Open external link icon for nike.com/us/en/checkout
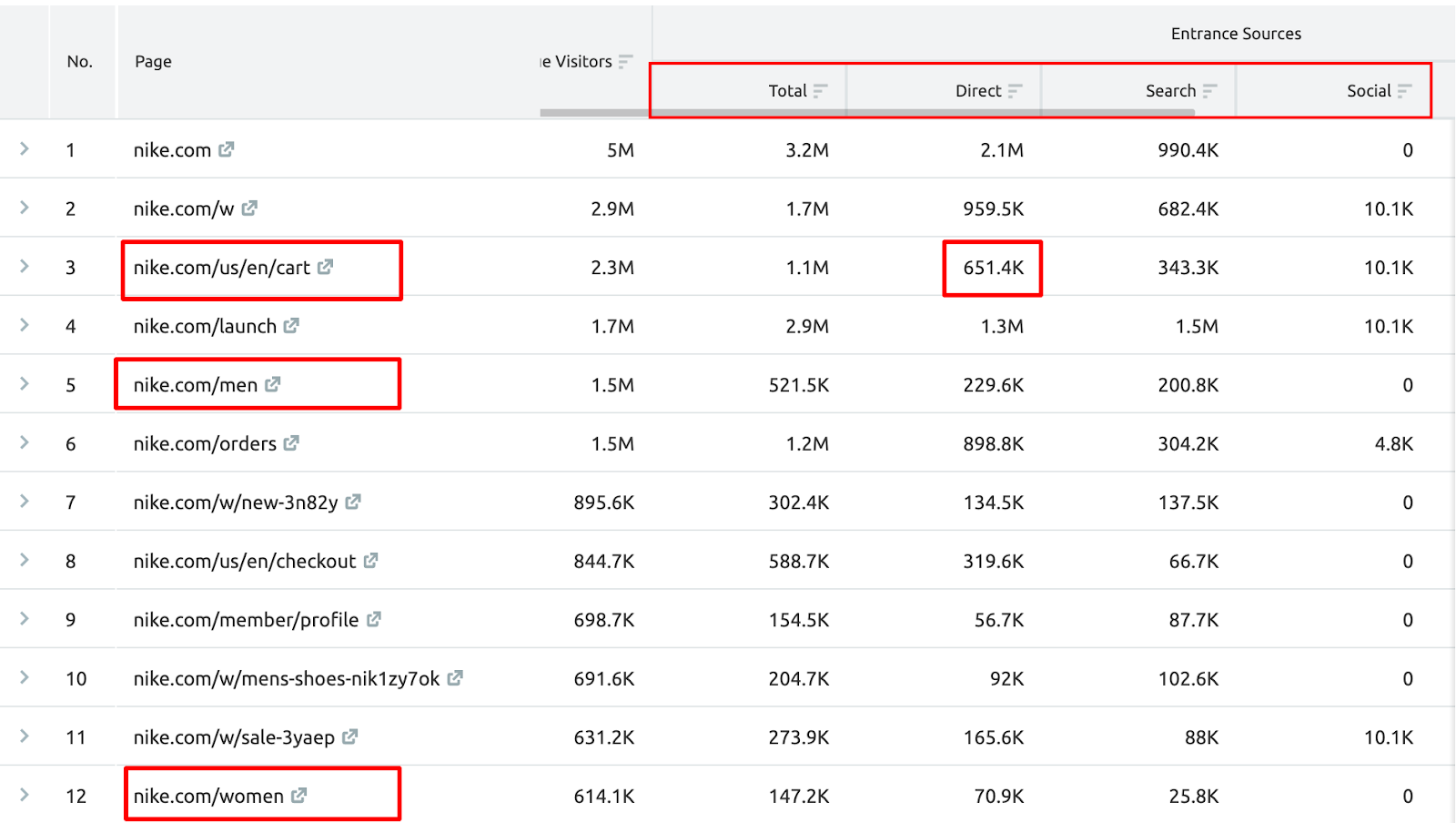The height and width of the screenshot is (823, 1456). click(370, 561)
